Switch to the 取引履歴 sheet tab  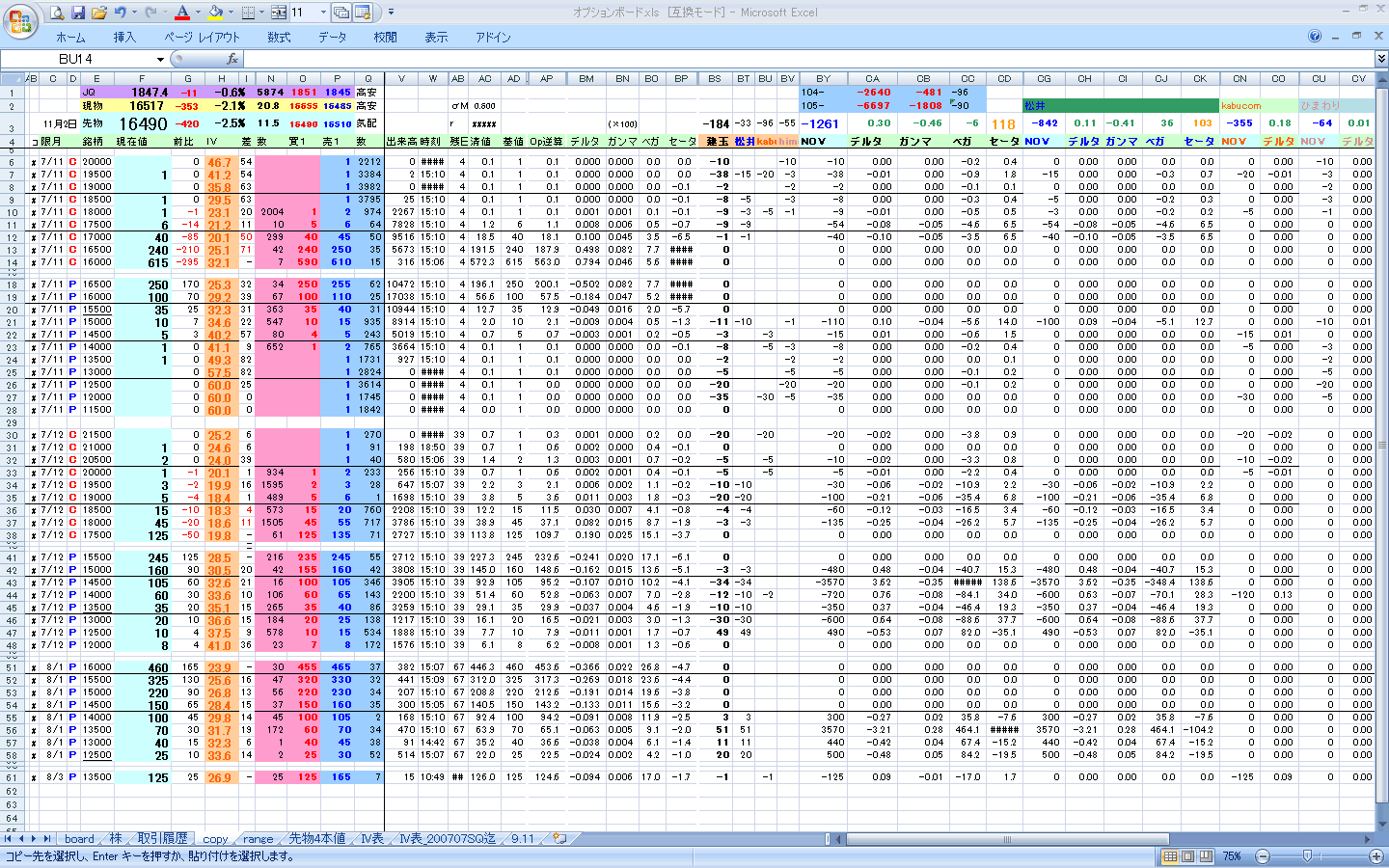162,839
